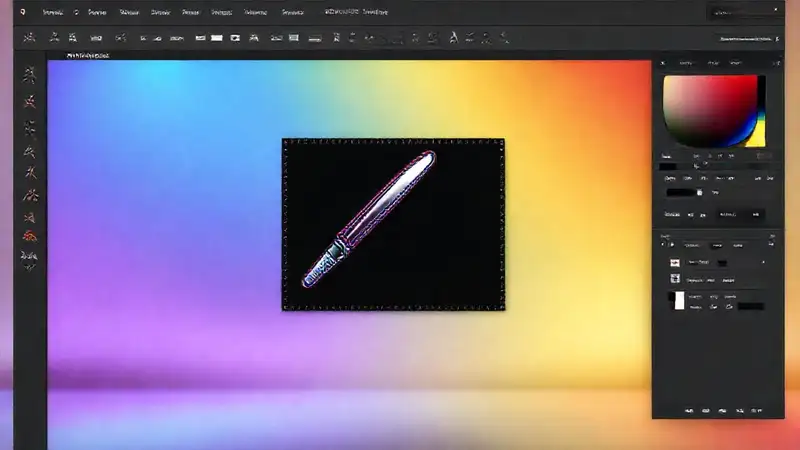
Task: Select the white layer thumbnail in layers list
Action: pyautogui.click(x=680, y=301)
